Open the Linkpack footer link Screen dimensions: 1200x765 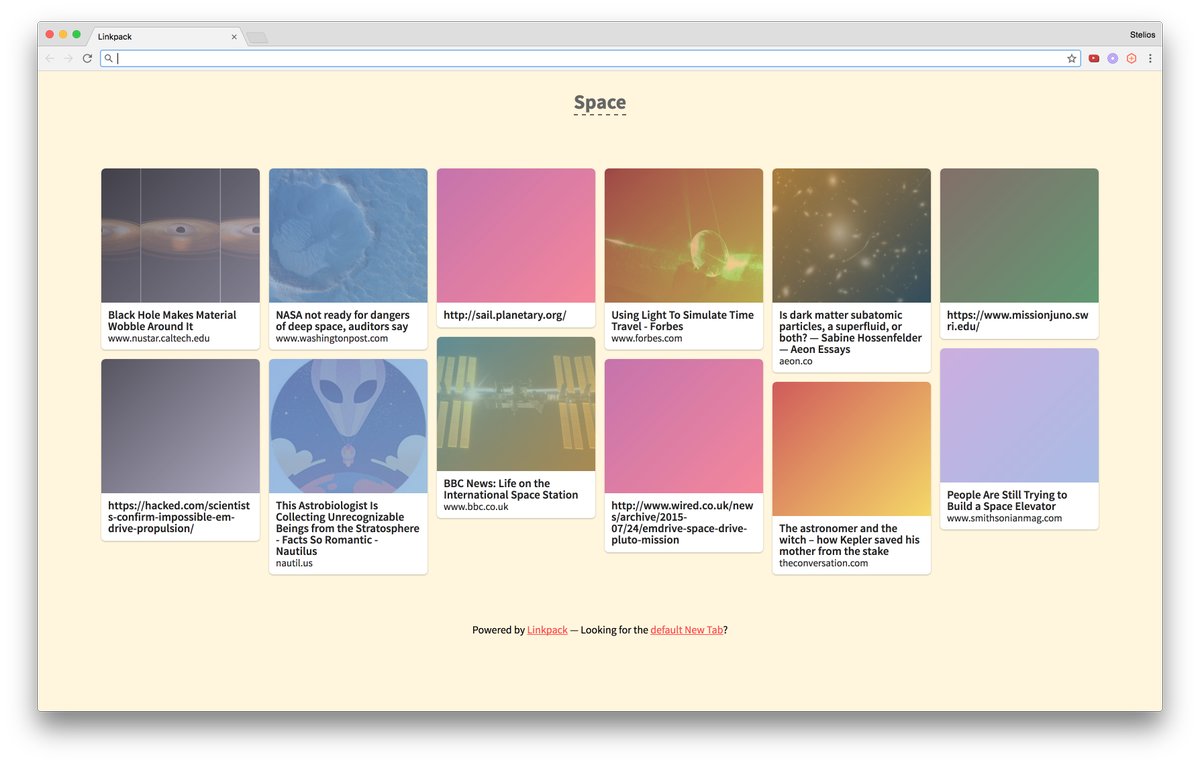(x=547, y=630)
